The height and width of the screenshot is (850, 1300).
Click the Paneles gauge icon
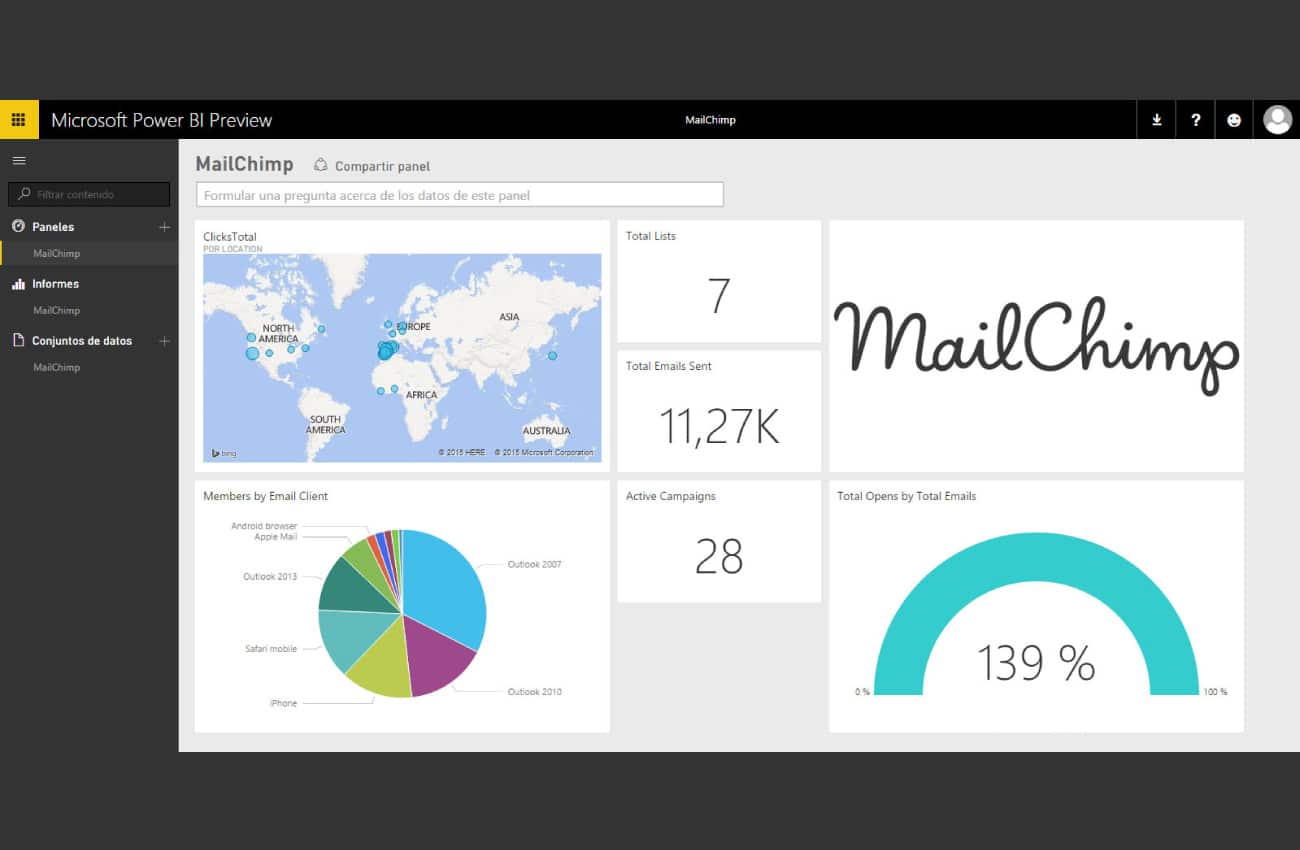point(18,226)
